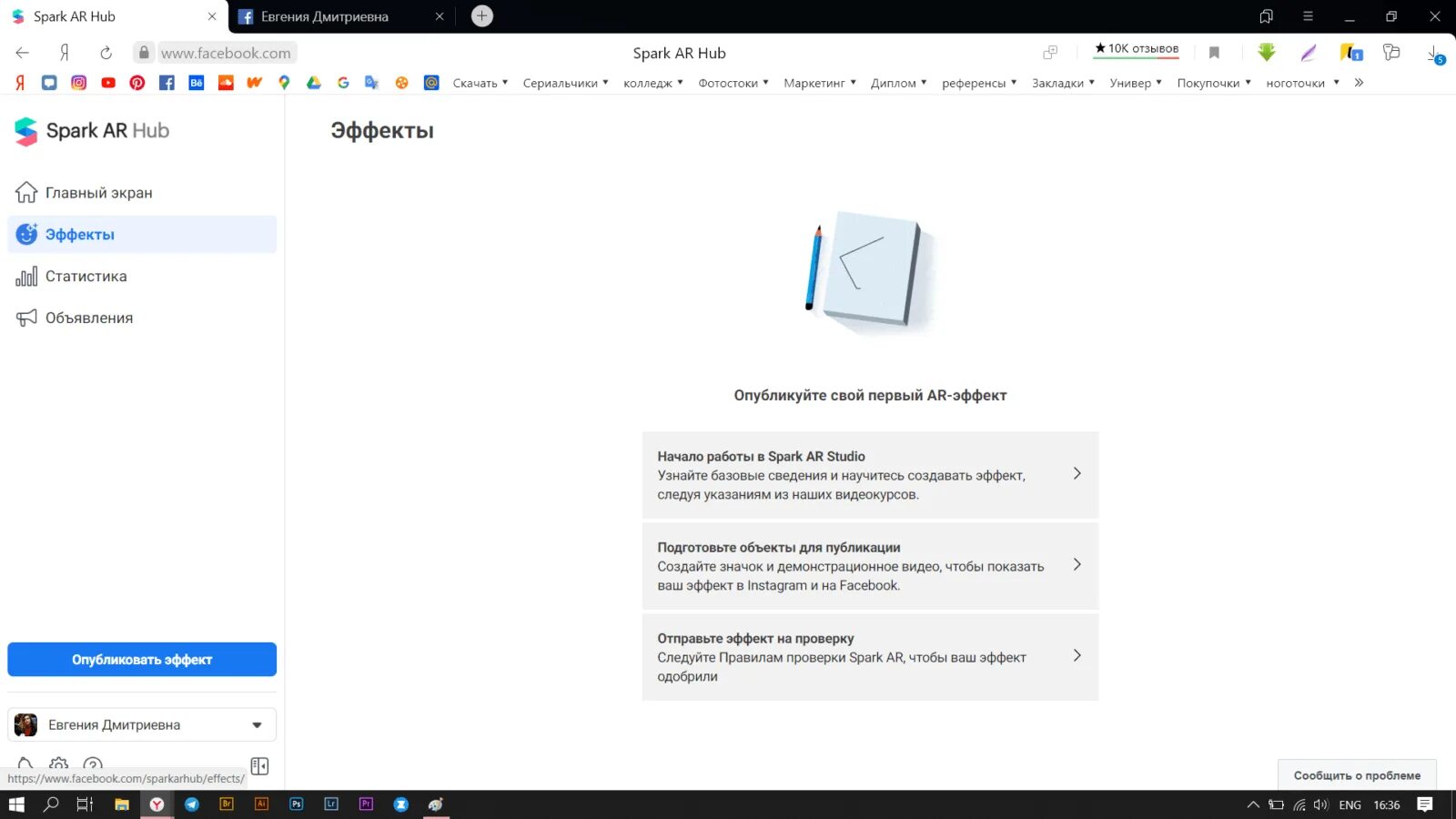This screenshot has width=1456, height=819.
Task: Click the Yandex home button
Action: point(64,53)
